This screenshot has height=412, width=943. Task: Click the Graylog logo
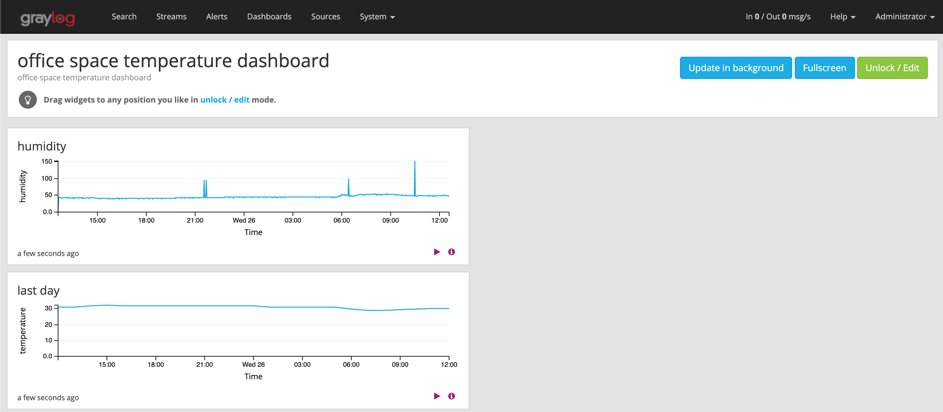point(48,18)
